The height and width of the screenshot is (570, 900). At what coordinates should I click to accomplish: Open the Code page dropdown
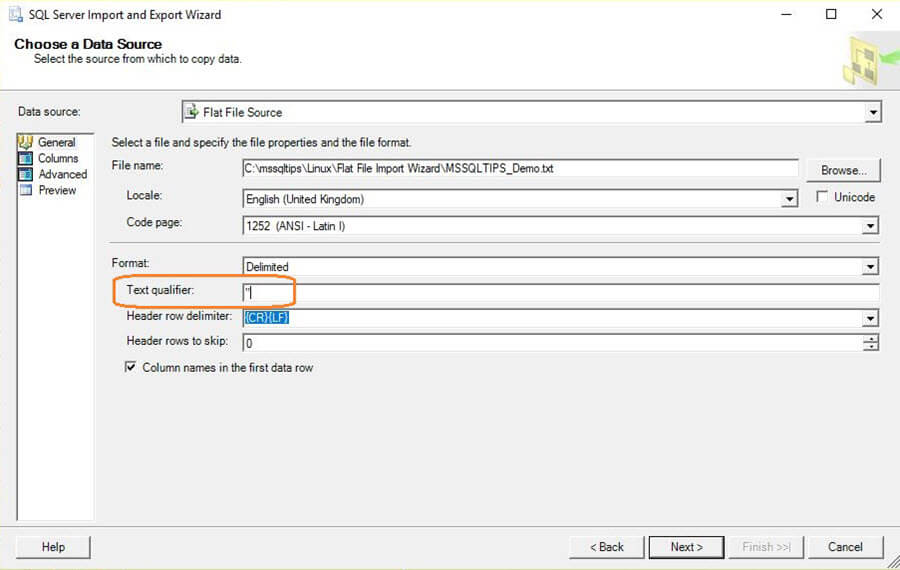coord(871,226)
